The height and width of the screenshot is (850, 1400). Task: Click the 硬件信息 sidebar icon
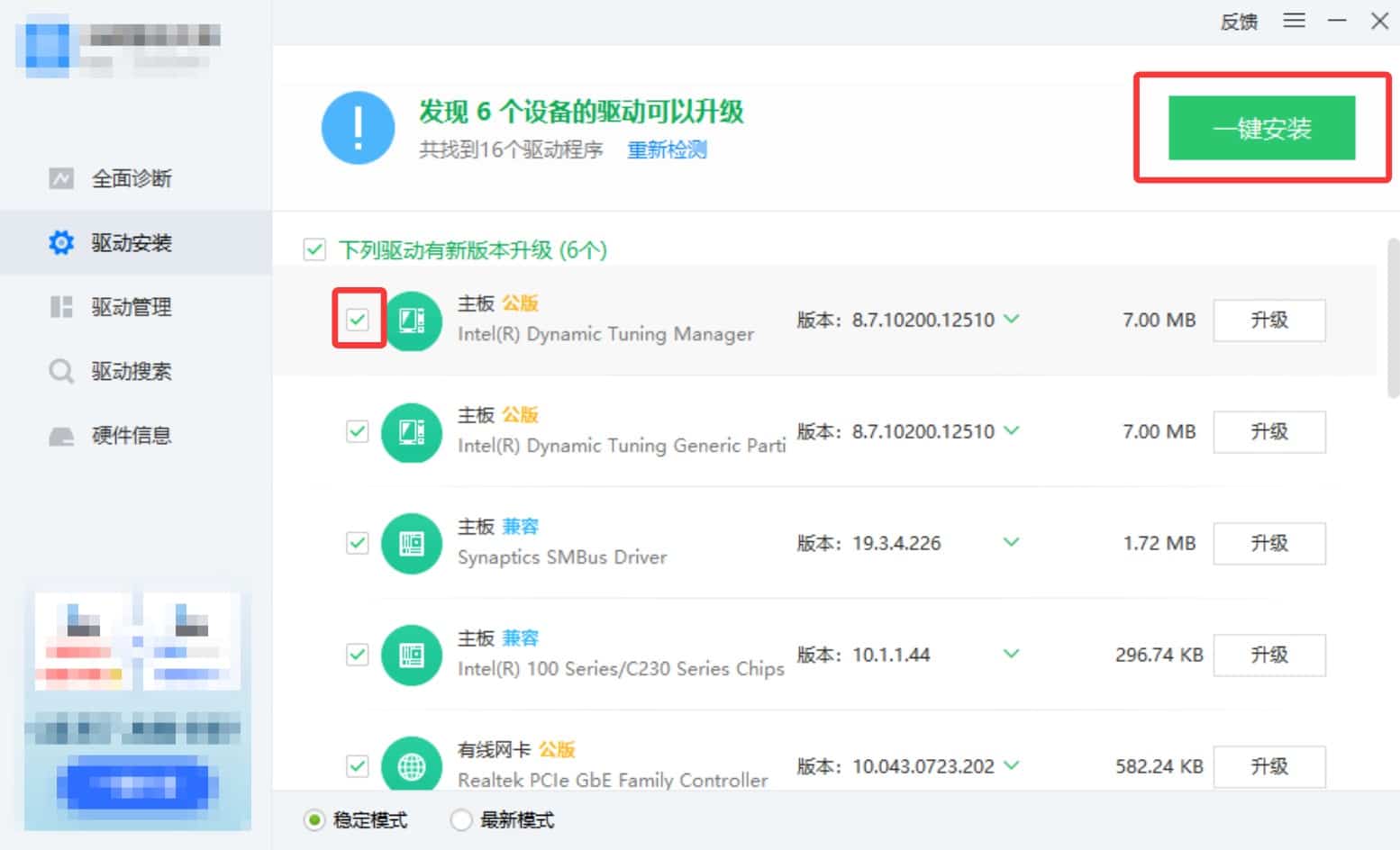[x=61, y=437]
